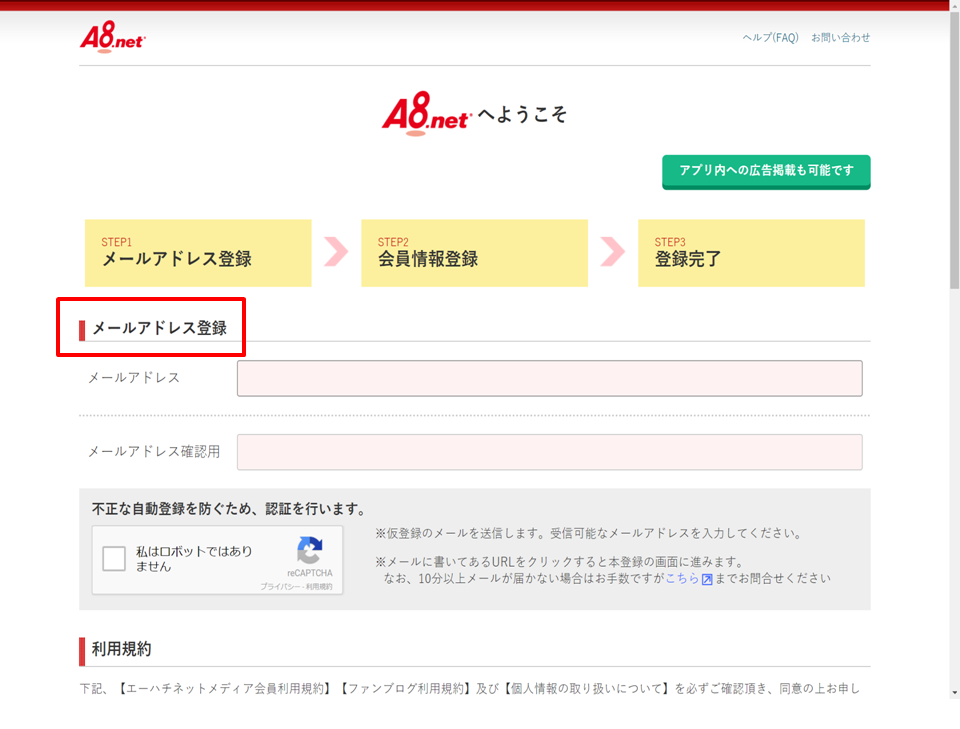
Task: Click the メールアドレス確認用 field label
Action: [x=154, y=452]
